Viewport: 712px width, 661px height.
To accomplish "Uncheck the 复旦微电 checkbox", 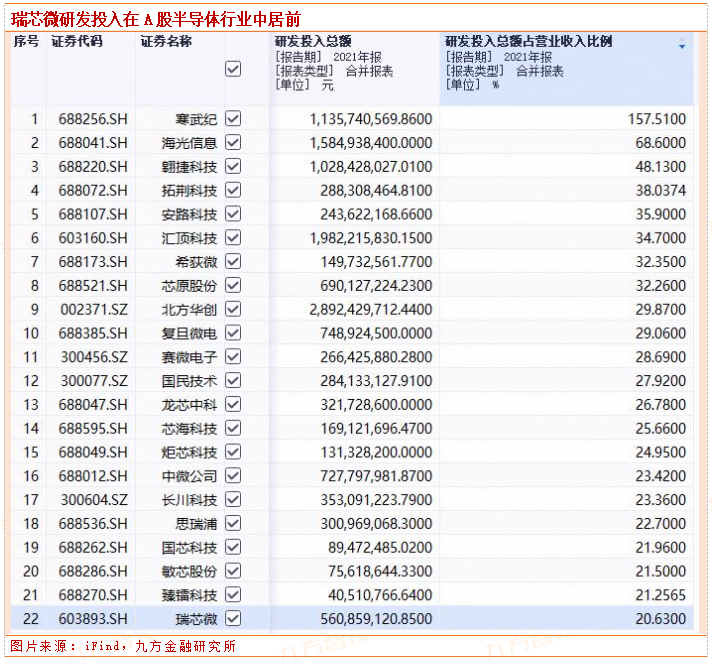I will pos(233,333).
